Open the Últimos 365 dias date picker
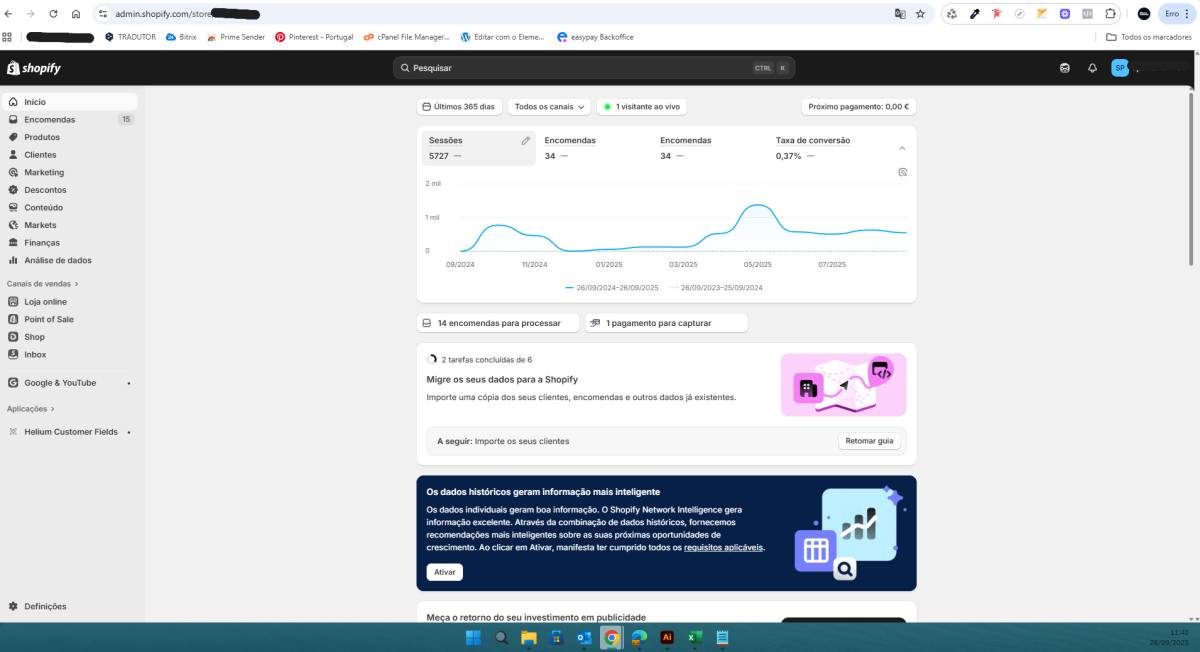1200x652 pixels. click(459, 106)
